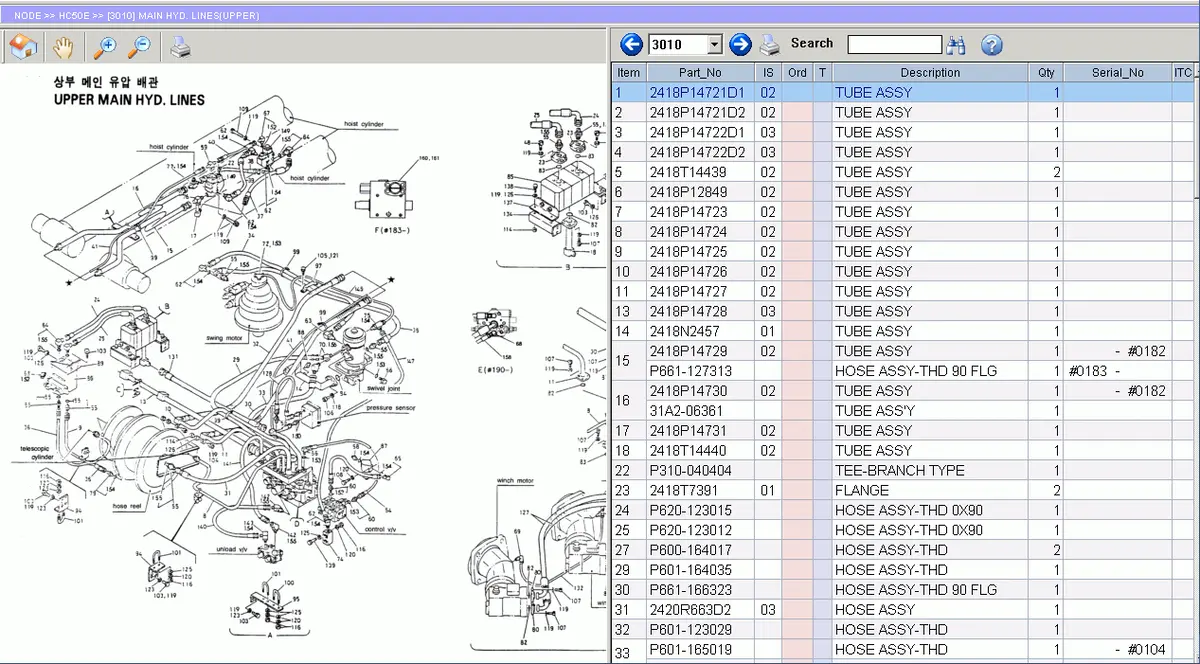Open help with question mark icon

991,44
